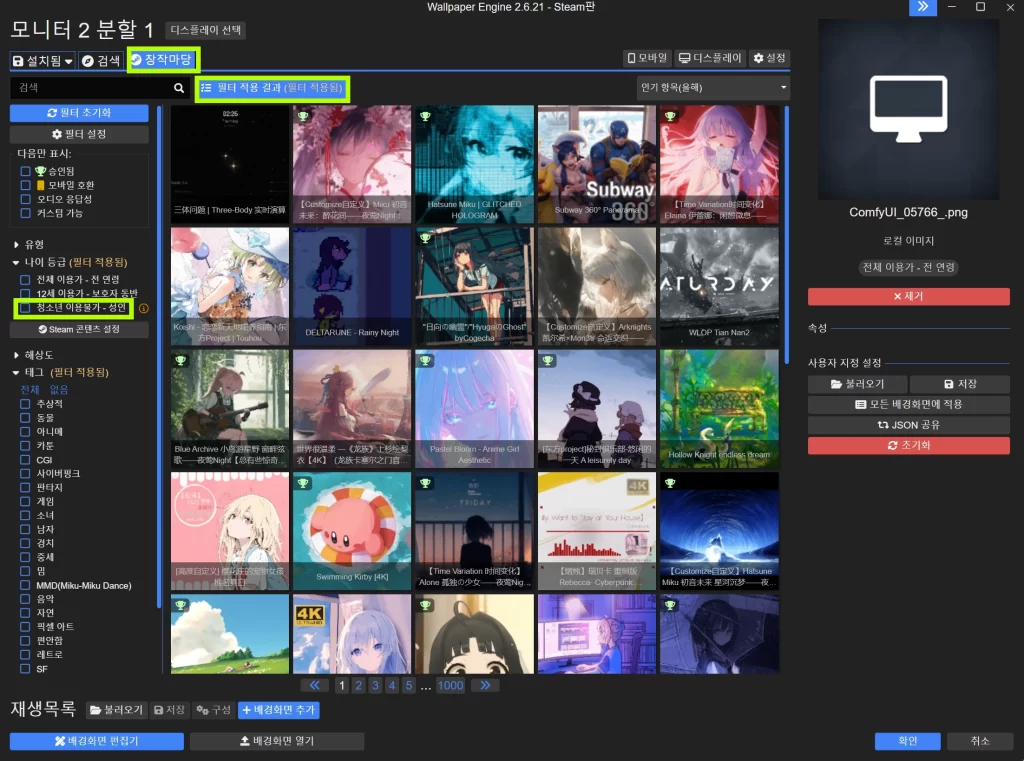Open 설정 gear settings

pos(769,59)
